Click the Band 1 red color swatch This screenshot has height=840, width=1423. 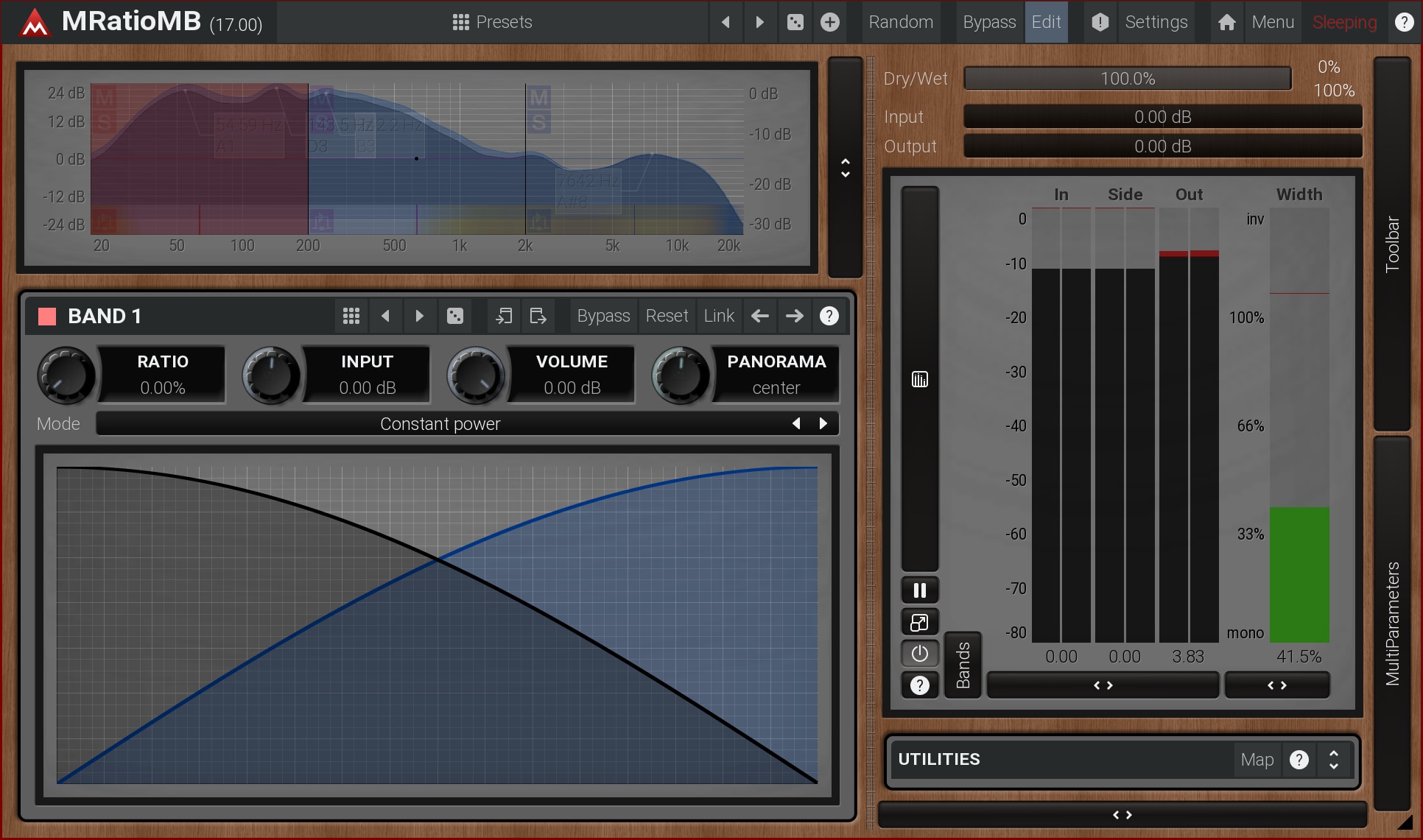(x=47, y=317)
